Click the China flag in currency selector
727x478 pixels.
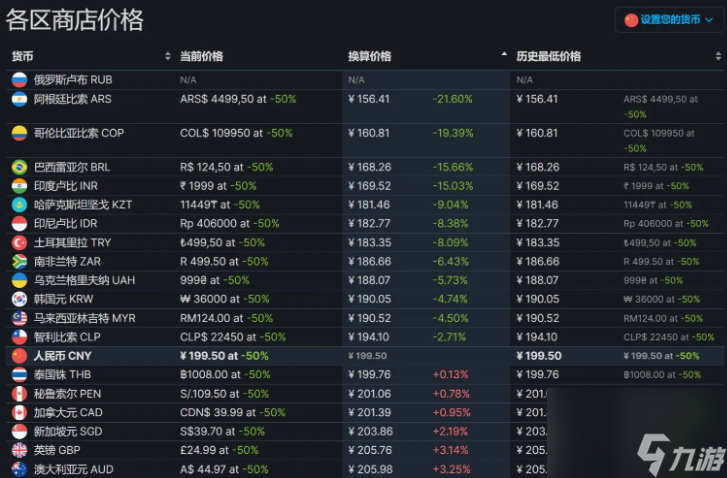631,20
